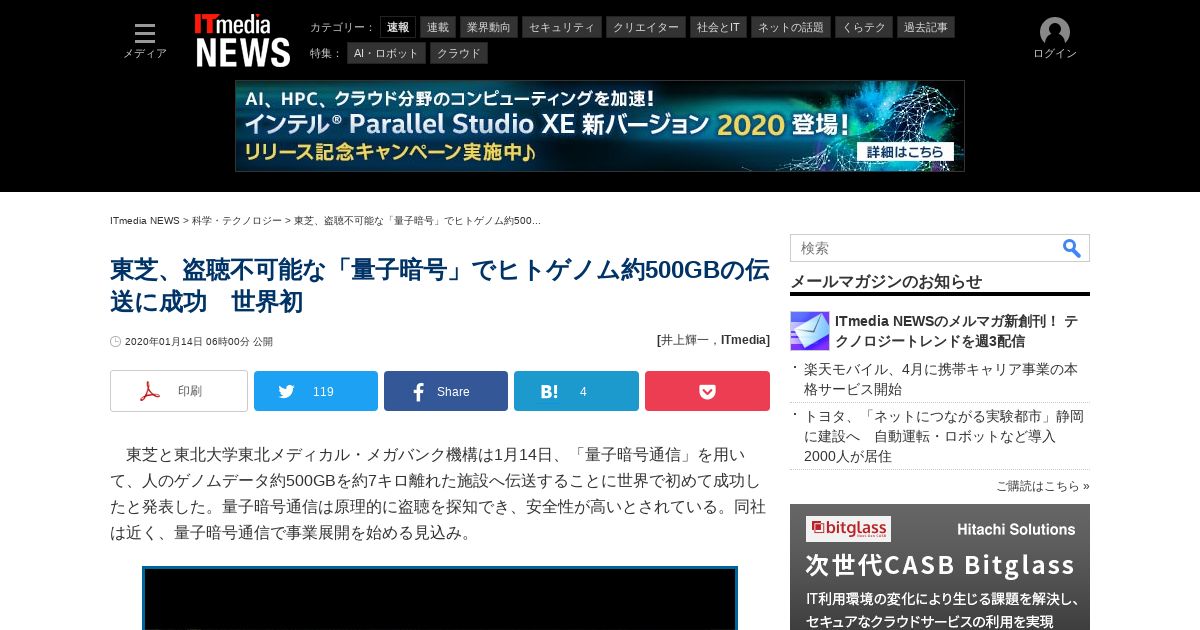Select the くらテク category
This screenshot has height=630, width=1200.
pyautogui.click(x=864, y=27)
